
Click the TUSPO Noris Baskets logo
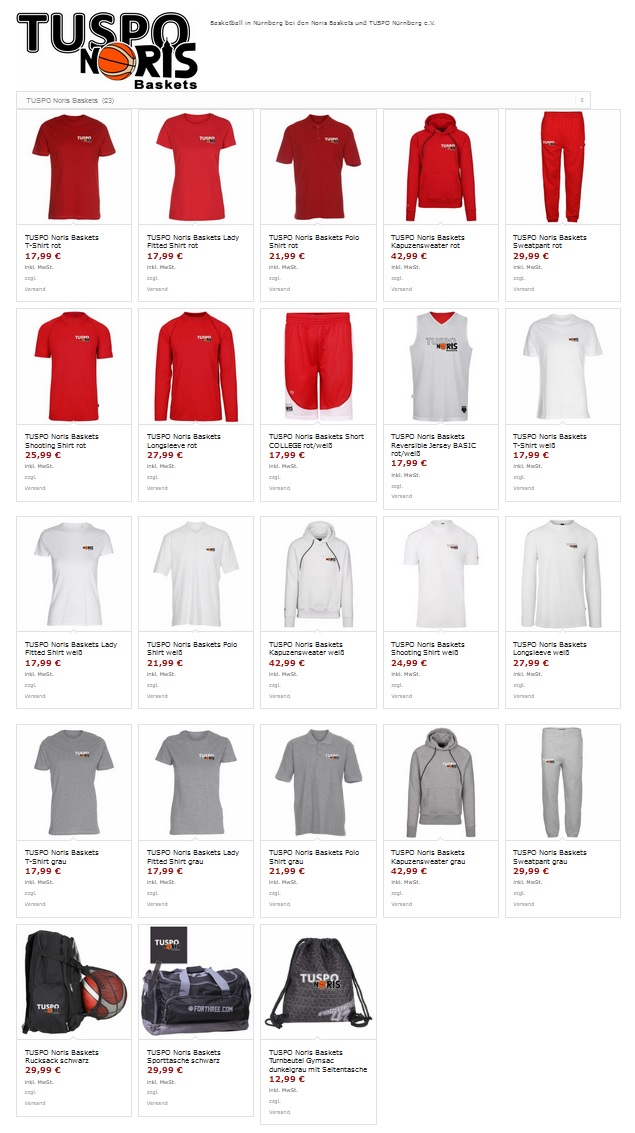107,50
